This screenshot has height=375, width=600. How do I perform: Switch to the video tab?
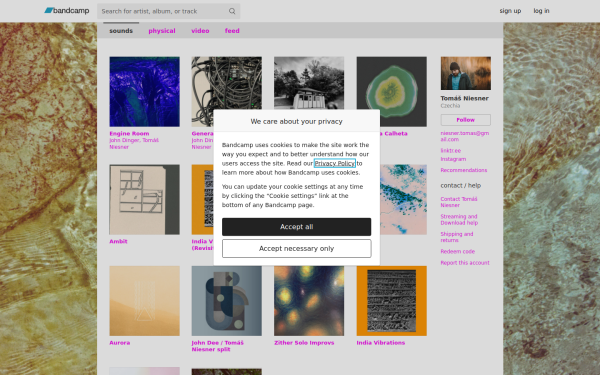[200, 31]
